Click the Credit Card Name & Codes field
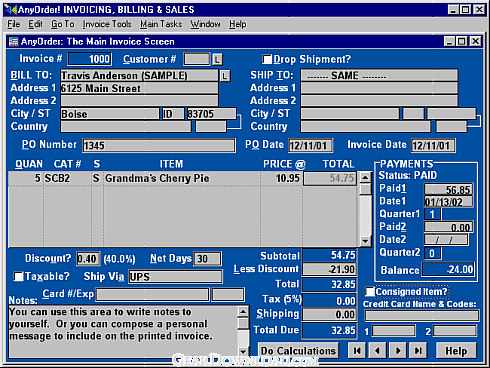The width and height of the screenshot is (490, 368). [422, 315]
